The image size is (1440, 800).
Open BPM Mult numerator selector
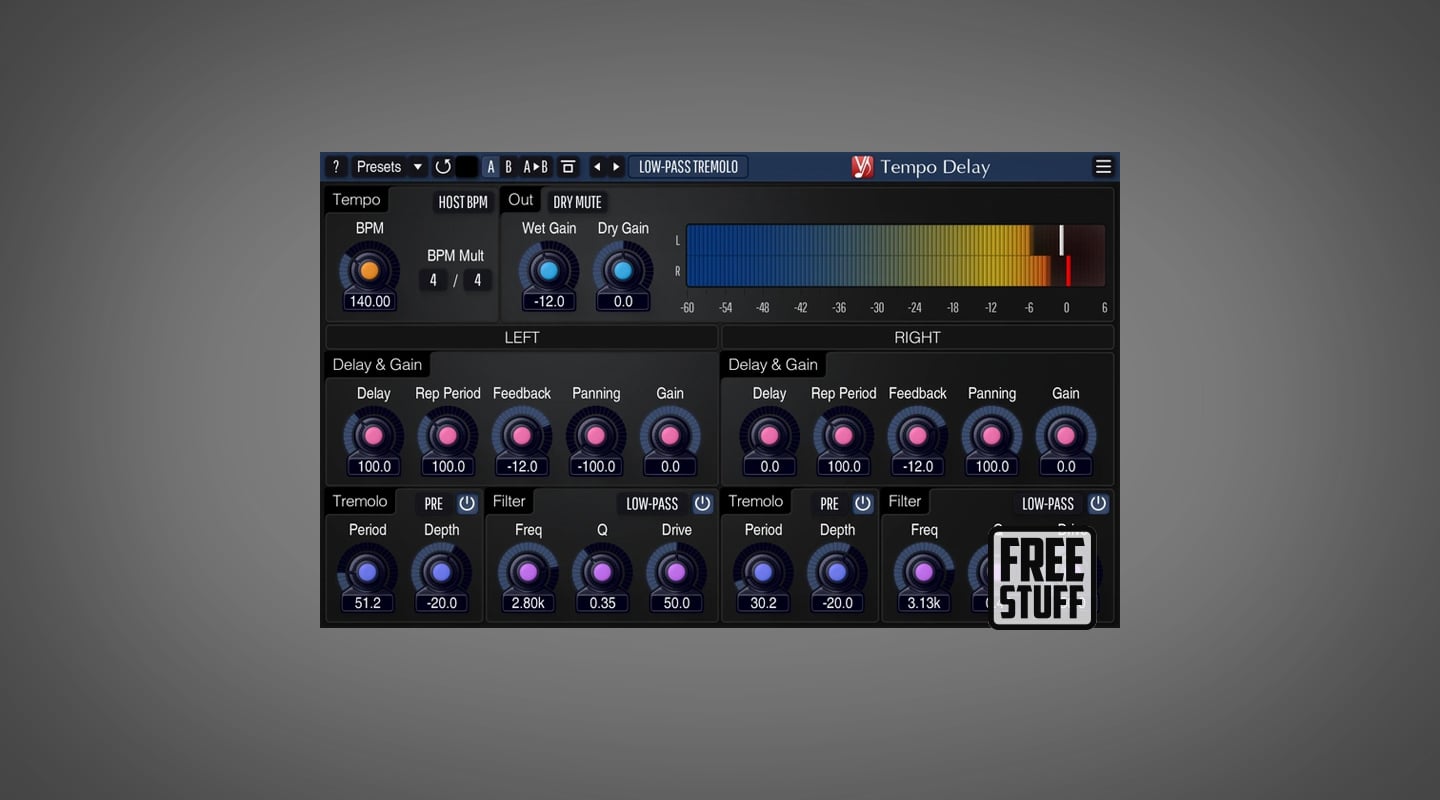[x=433, y=280]
